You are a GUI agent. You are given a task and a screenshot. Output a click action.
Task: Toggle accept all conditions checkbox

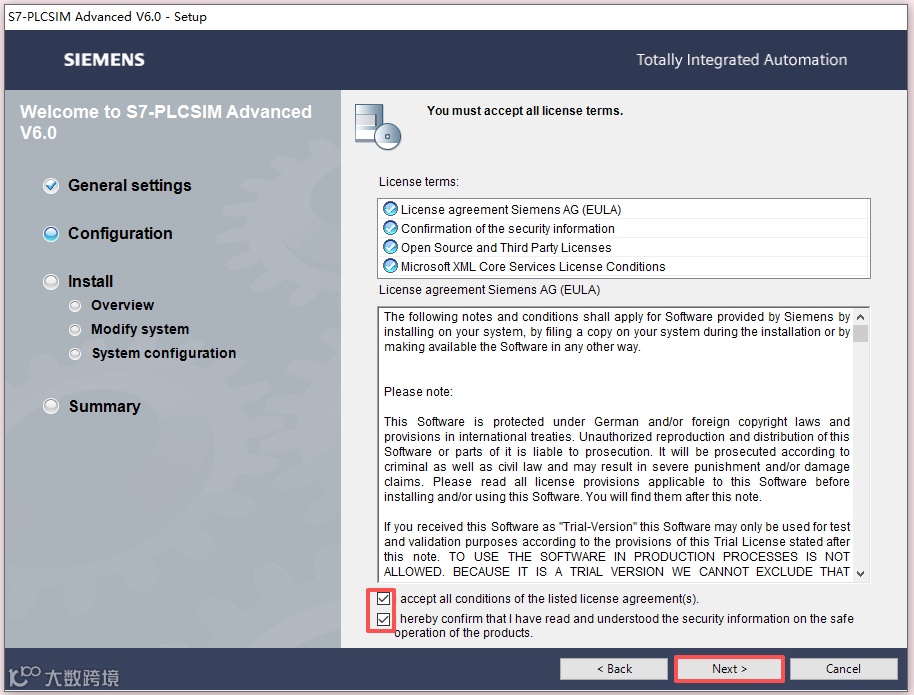tap(383, 599)
